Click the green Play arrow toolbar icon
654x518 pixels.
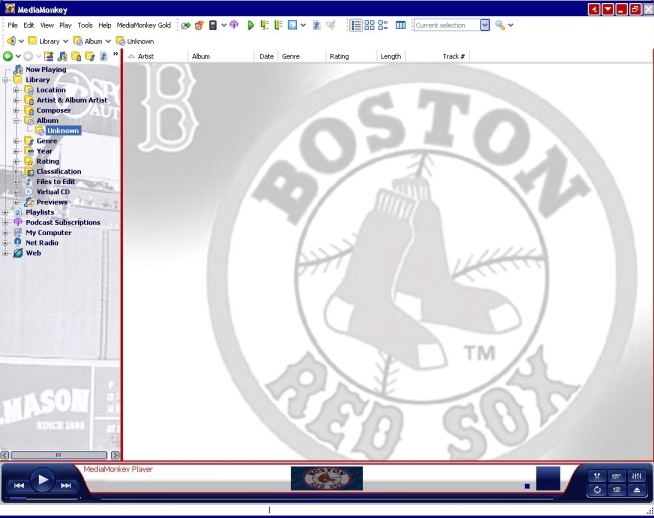click(251, 25)
